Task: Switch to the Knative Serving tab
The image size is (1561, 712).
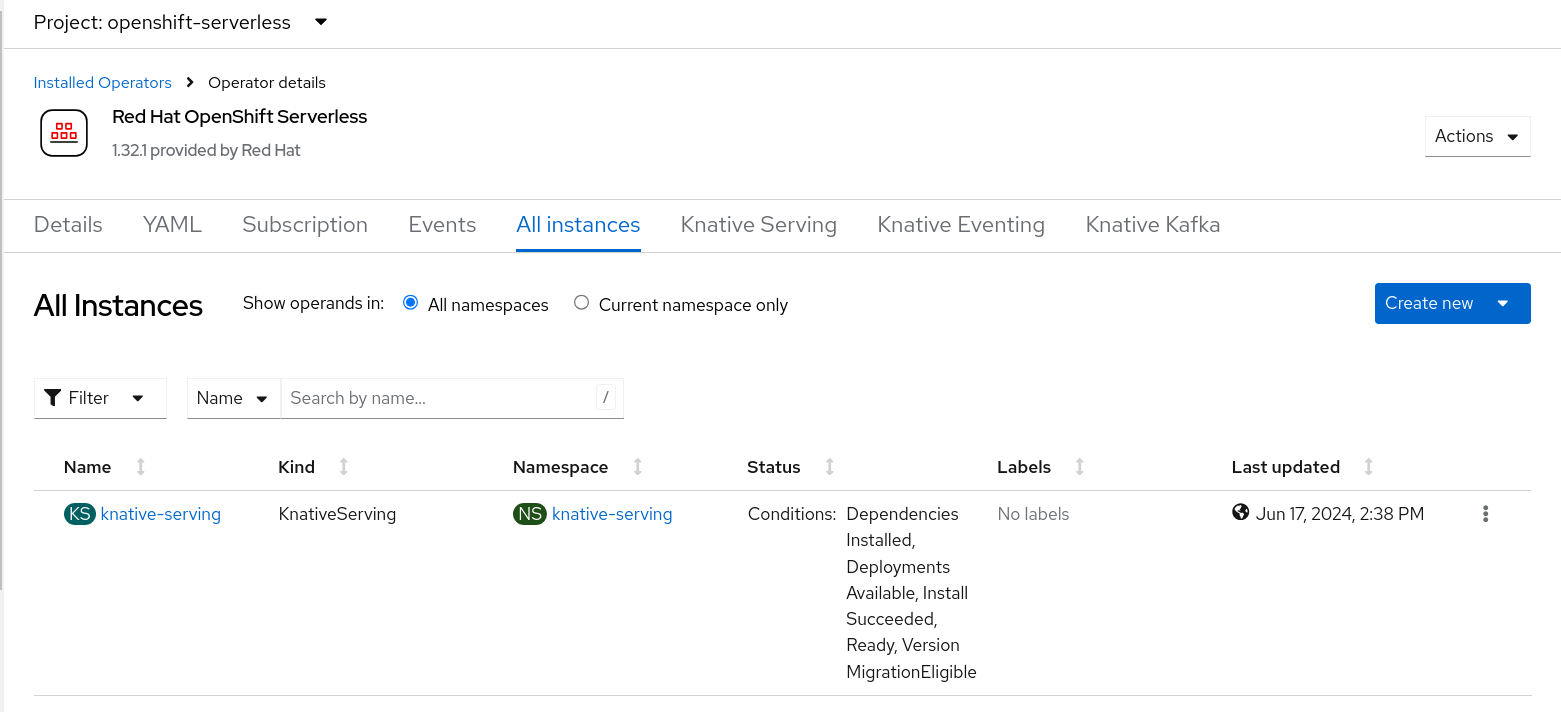Action: pyautogui.click(x=759, y=225)
